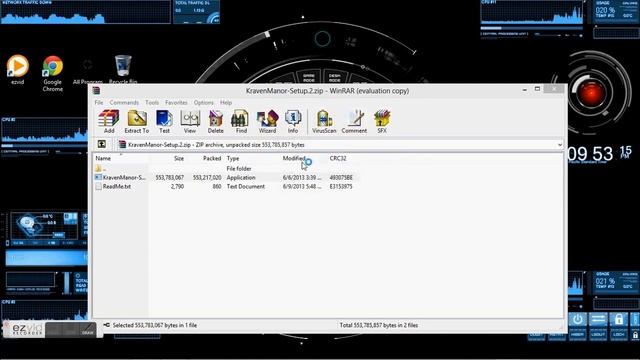Click the power button desktop widget
The image size is (640, 360).
click(578, 319)
